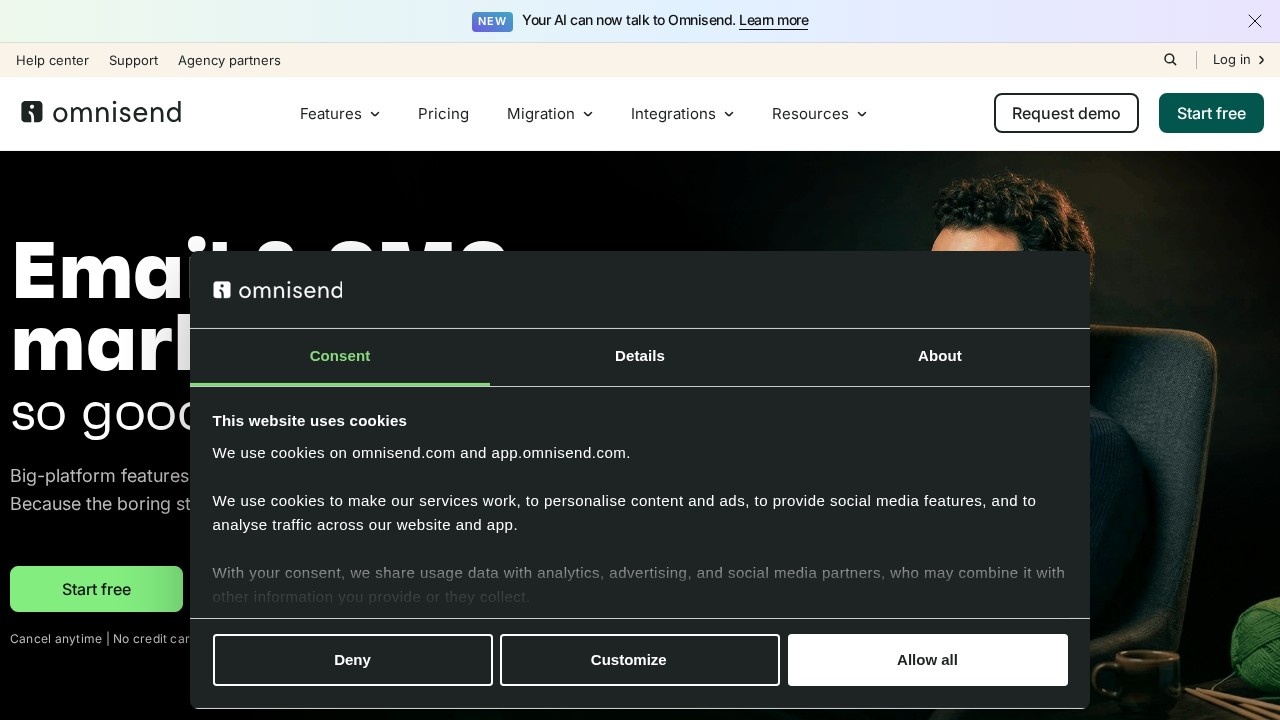Expand the Integrations menu
Image resolution: width=1280 pixels, height=720 pixels.
(x=683, y=114)
